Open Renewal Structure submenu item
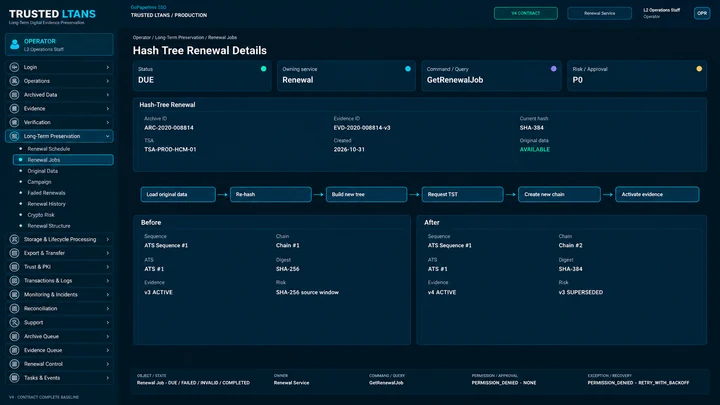 coord(49,226)
